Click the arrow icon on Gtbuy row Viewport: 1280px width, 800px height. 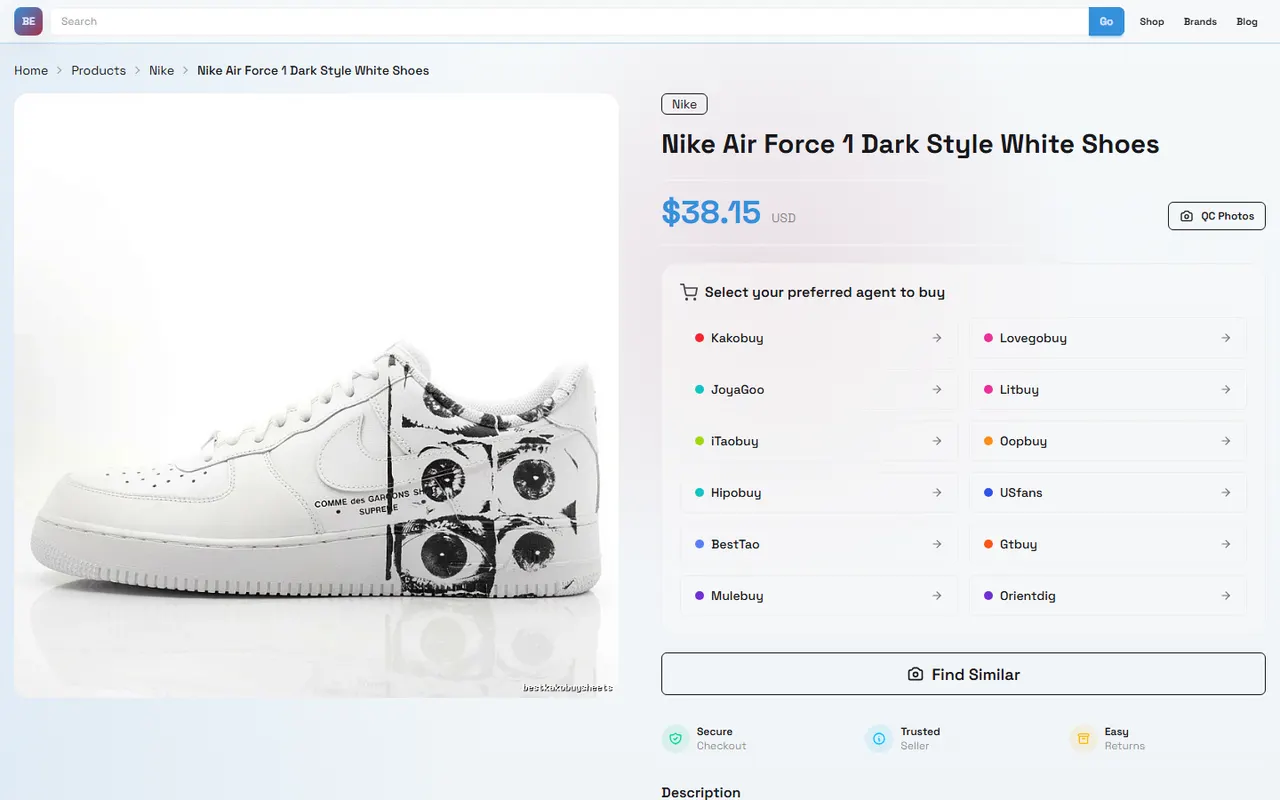pos(1226,544)
